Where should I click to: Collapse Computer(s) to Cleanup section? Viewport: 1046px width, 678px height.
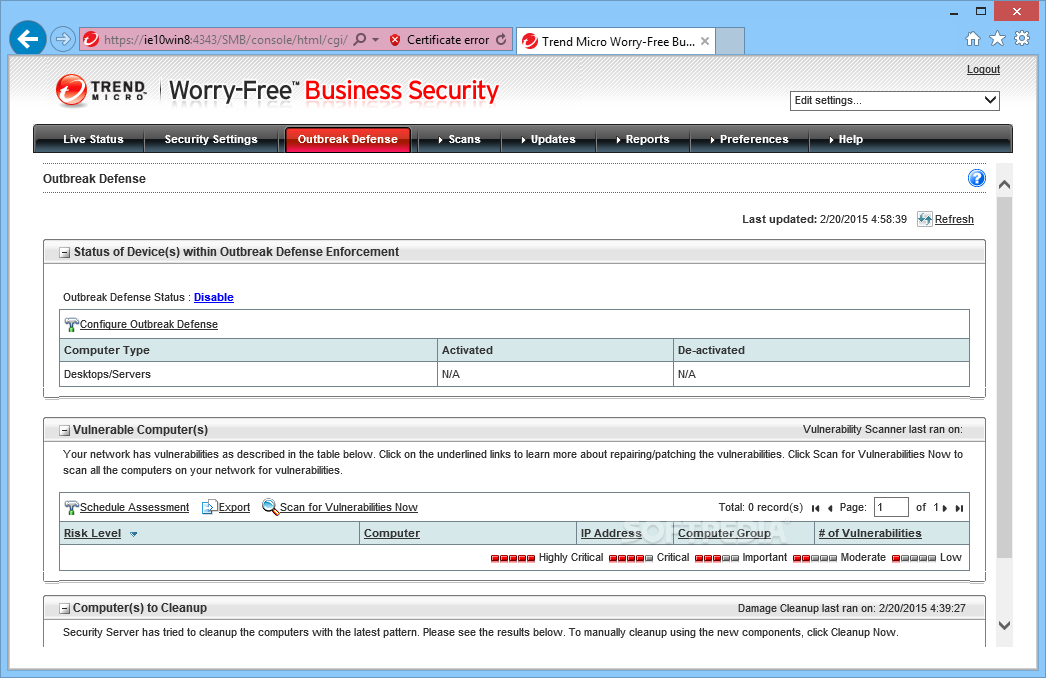[x=65, y=609]
